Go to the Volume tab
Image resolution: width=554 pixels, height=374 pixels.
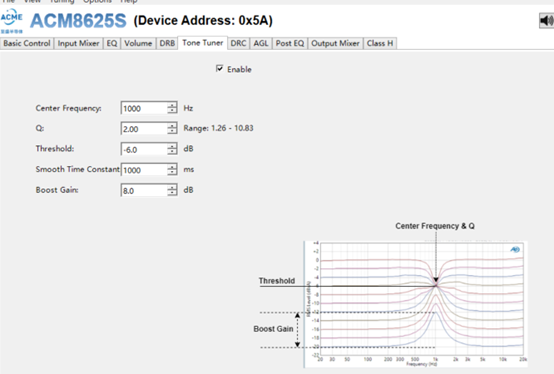138,43
